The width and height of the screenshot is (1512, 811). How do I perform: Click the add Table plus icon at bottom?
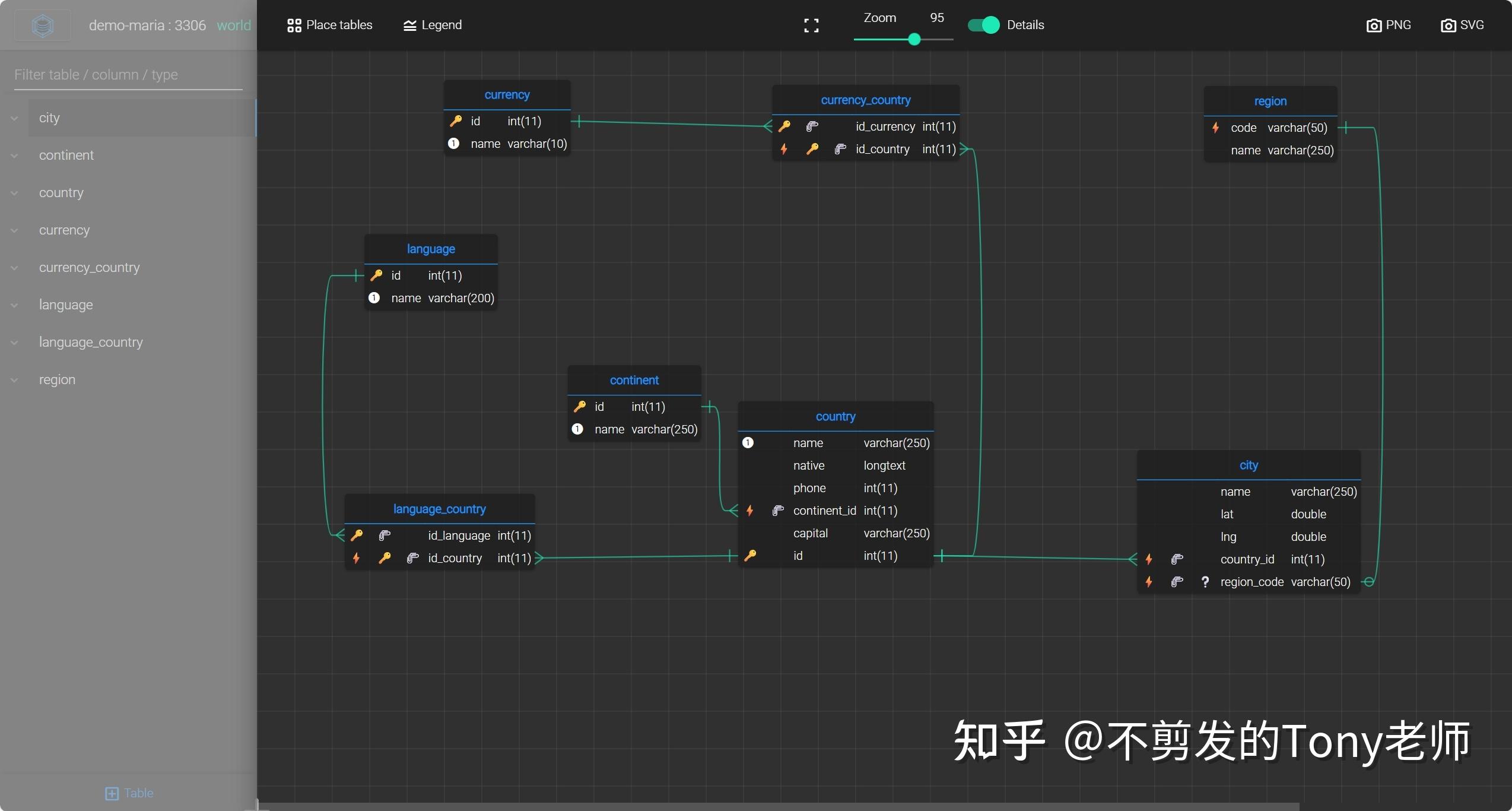112,793
